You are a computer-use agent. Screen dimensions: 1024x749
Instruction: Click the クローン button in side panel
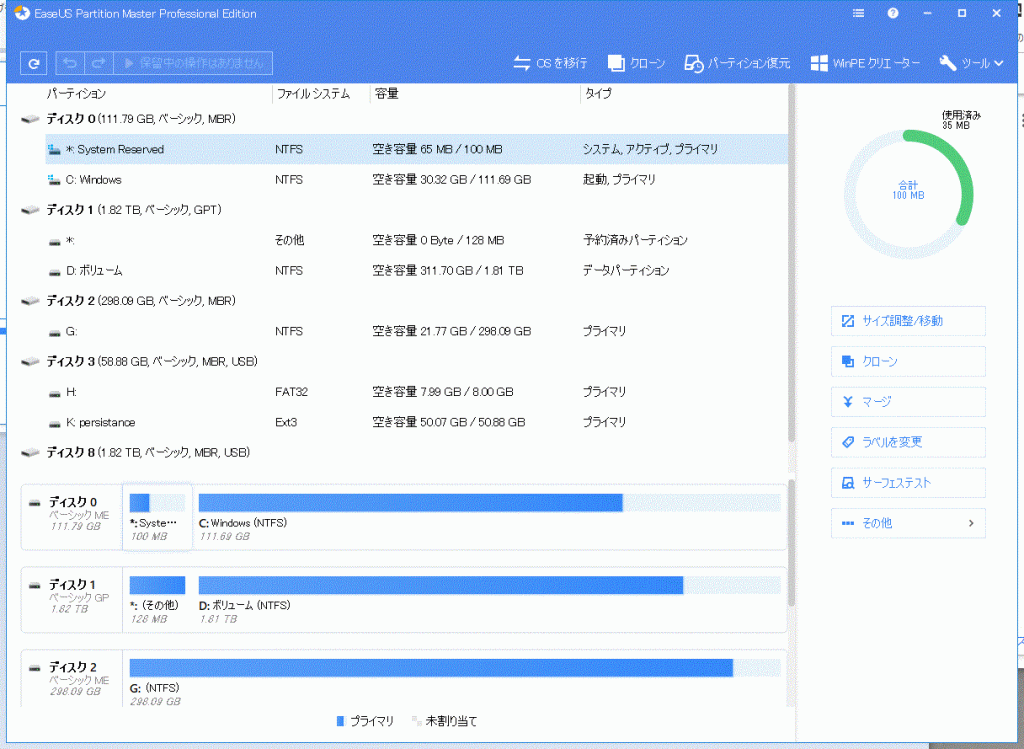tap(908, 361)
